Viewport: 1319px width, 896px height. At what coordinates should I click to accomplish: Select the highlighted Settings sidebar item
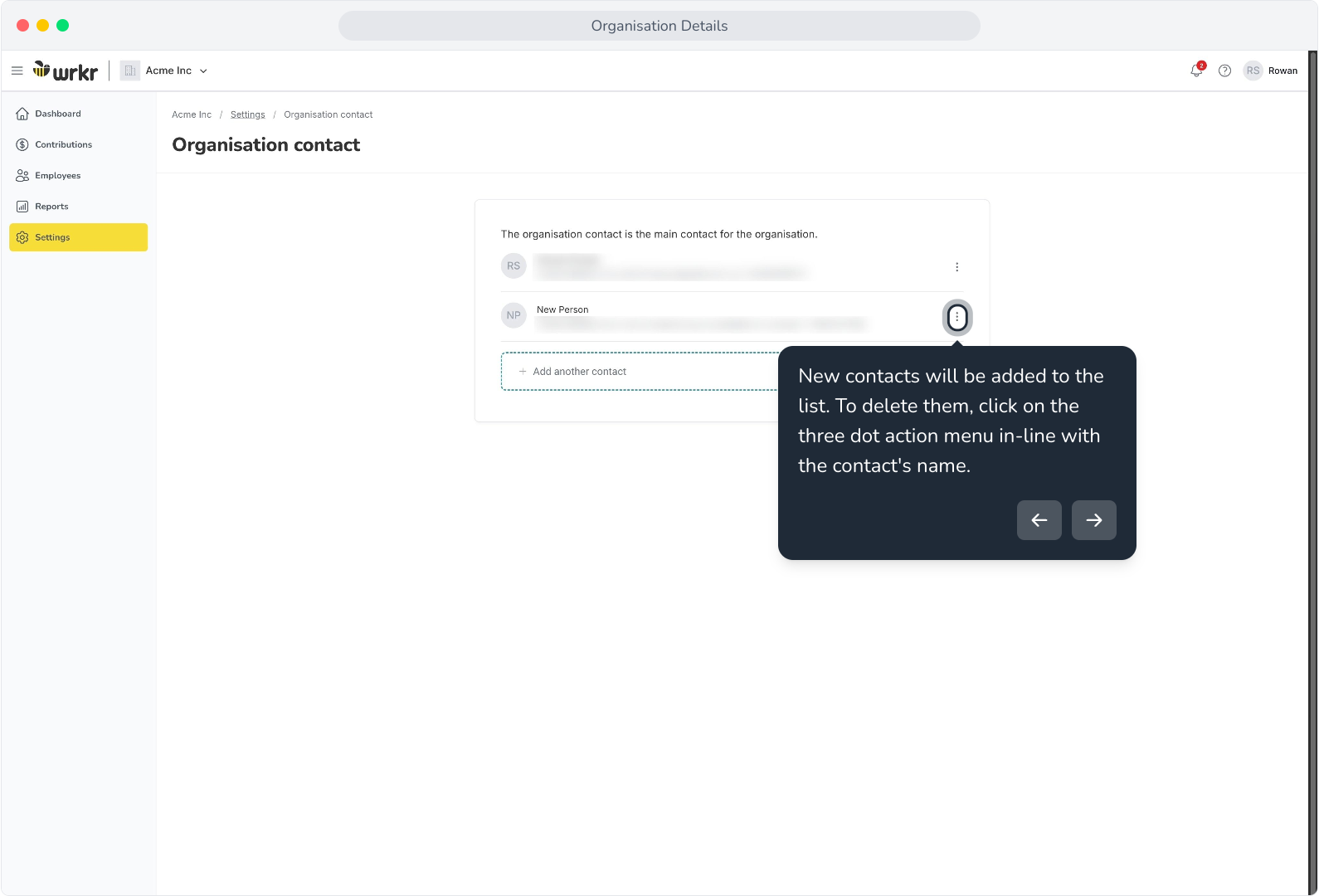point(79,237)
